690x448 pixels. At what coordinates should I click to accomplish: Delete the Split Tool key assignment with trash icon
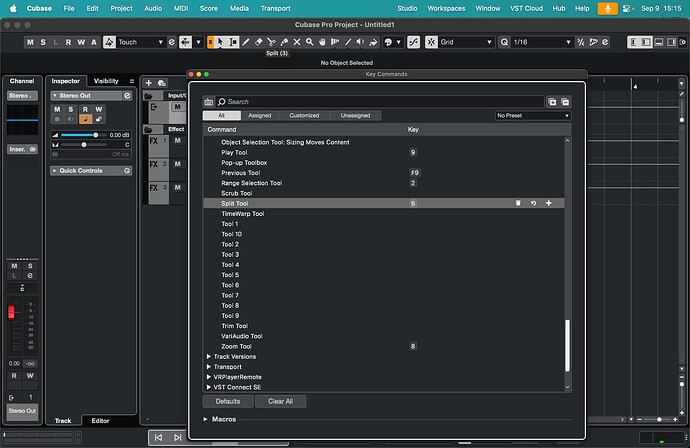coord(518,203)
